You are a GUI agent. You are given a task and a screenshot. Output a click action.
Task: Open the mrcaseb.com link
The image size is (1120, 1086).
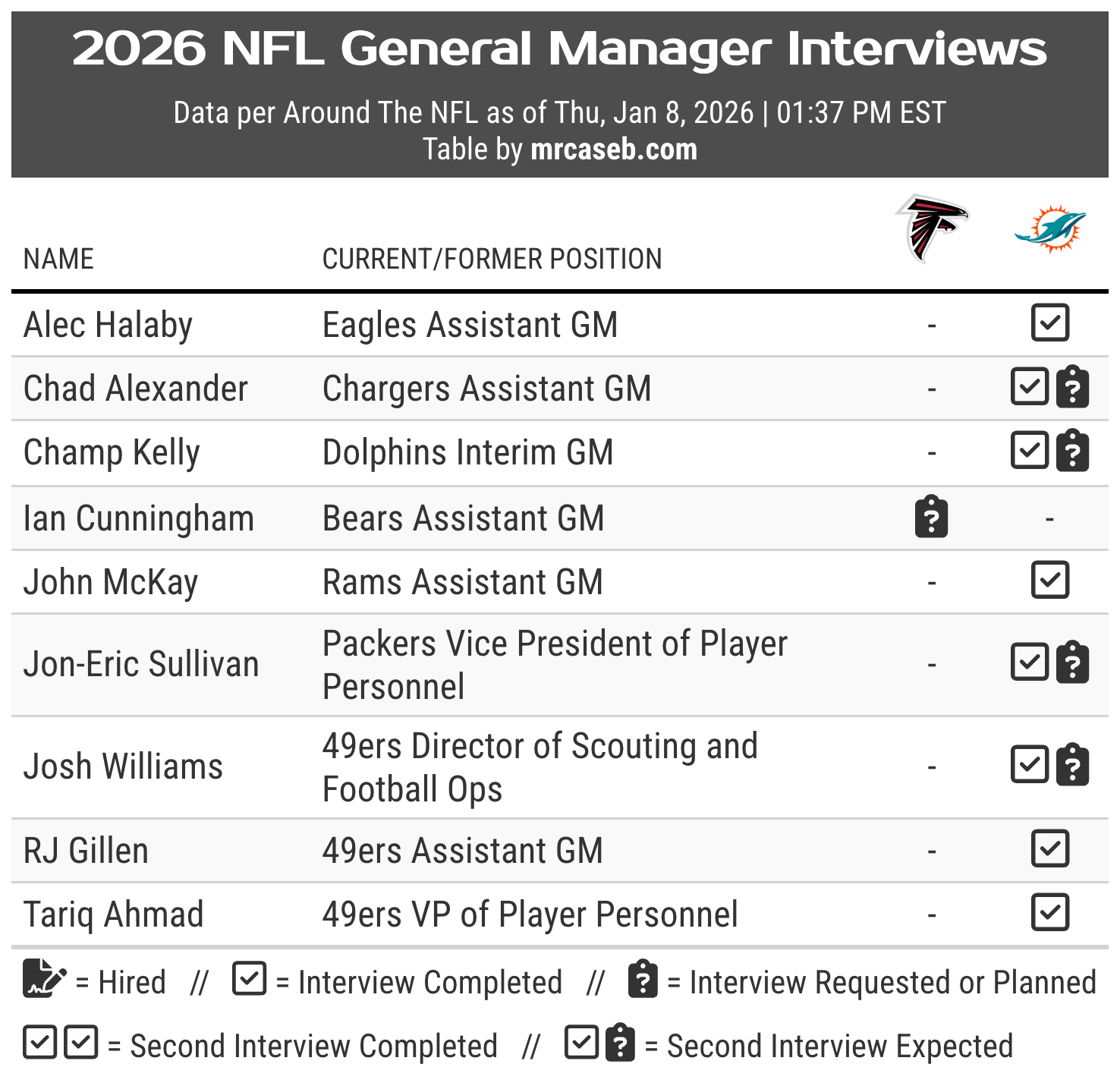[x=613, y=150]
